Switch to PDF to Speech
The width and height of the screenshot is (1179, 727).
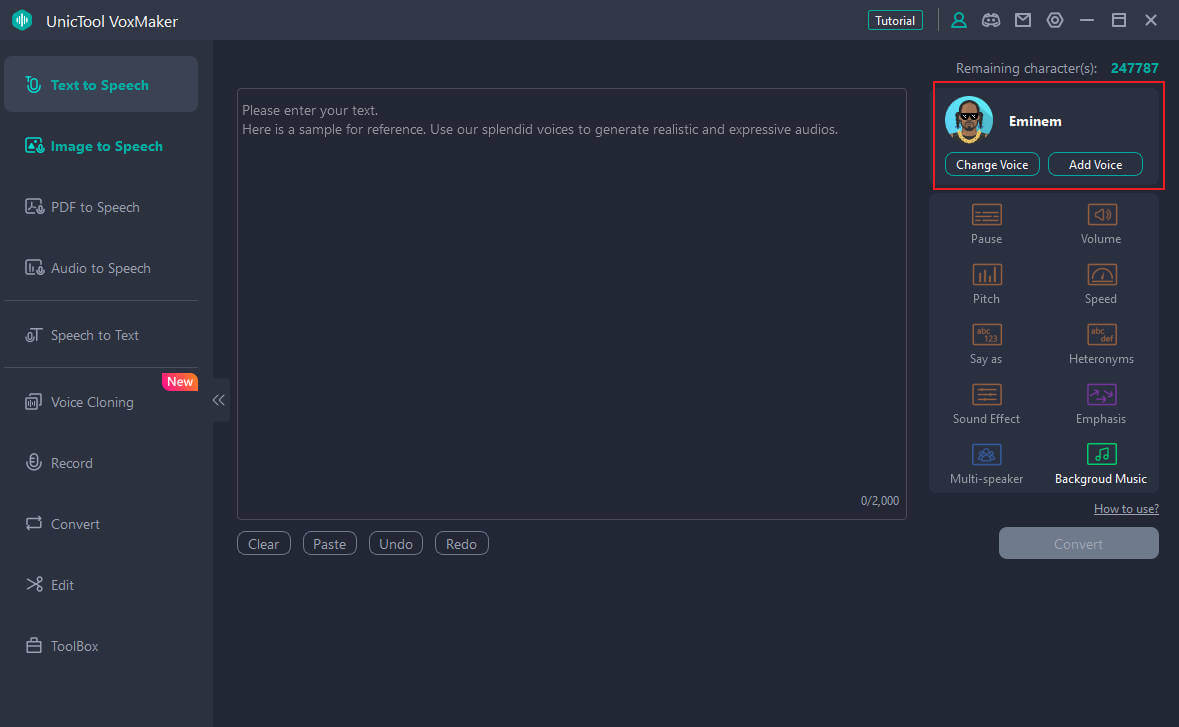point(95,207)
